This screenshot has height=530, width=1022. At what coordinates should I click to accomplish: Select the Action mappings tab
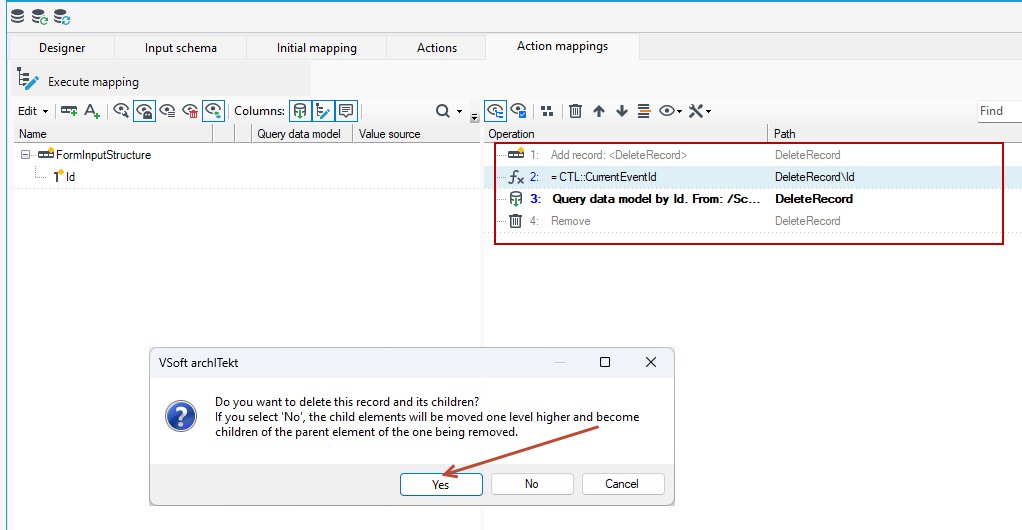click(x=562, y=46)
